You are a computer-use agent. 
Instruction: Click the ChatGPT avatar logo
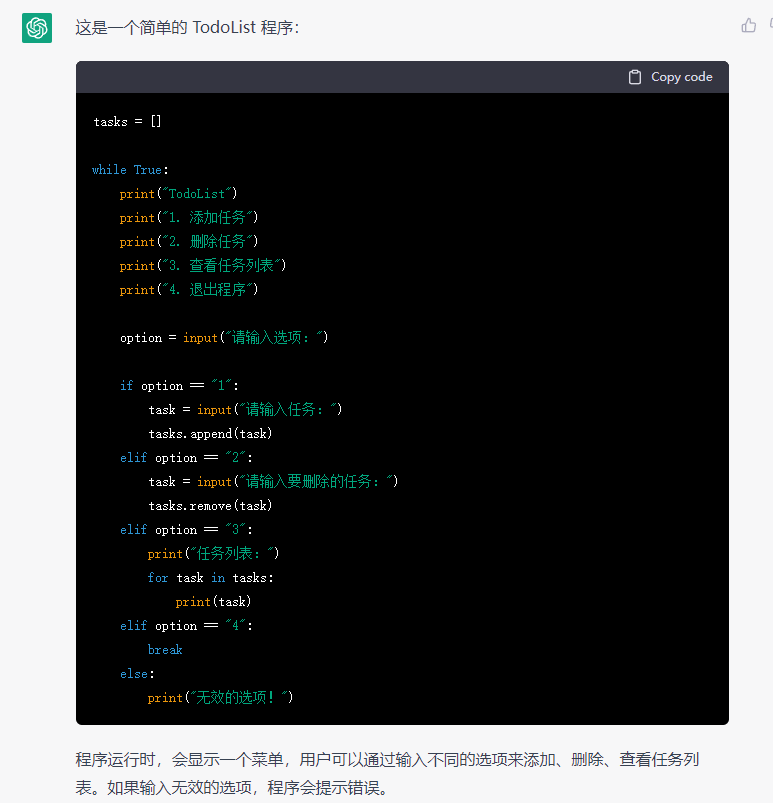37,28
